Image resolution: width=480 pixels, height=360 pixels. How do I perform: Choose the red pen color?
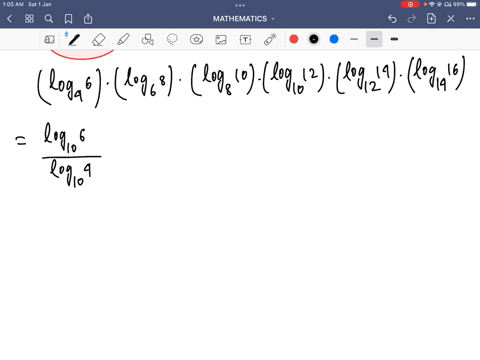click(294, 39)
